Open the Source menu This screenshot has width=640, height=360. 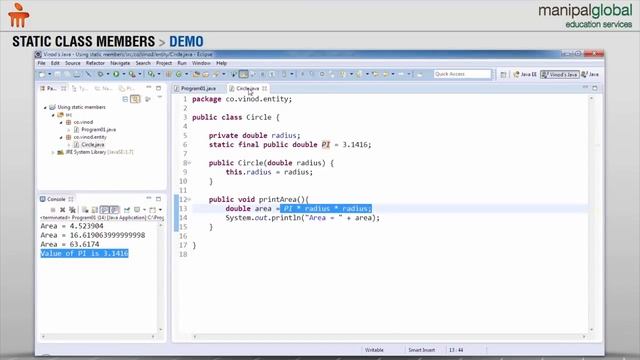point(73,63)
